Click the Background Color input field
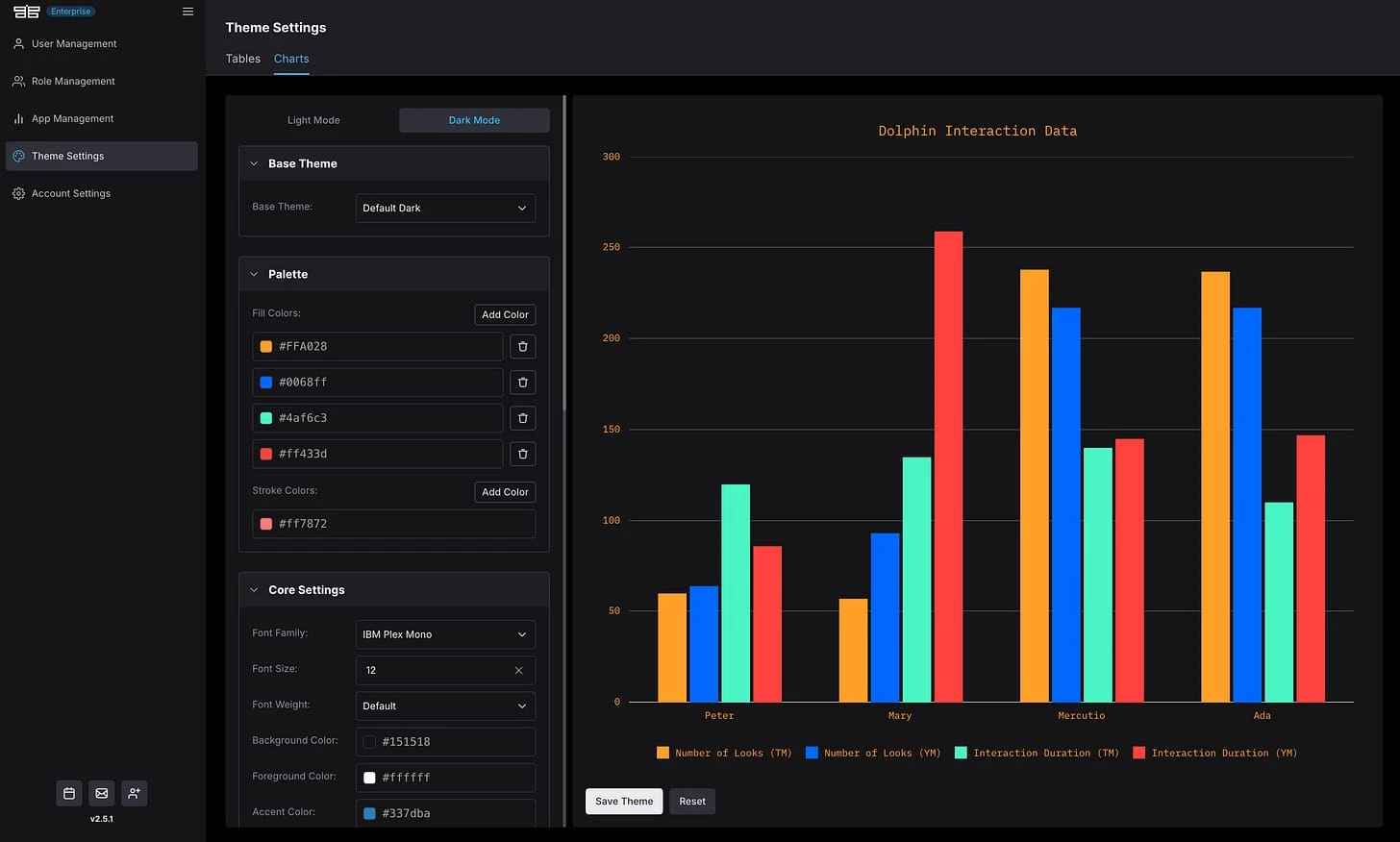The height and width of the screenshot is (842, 1400). 445,742
